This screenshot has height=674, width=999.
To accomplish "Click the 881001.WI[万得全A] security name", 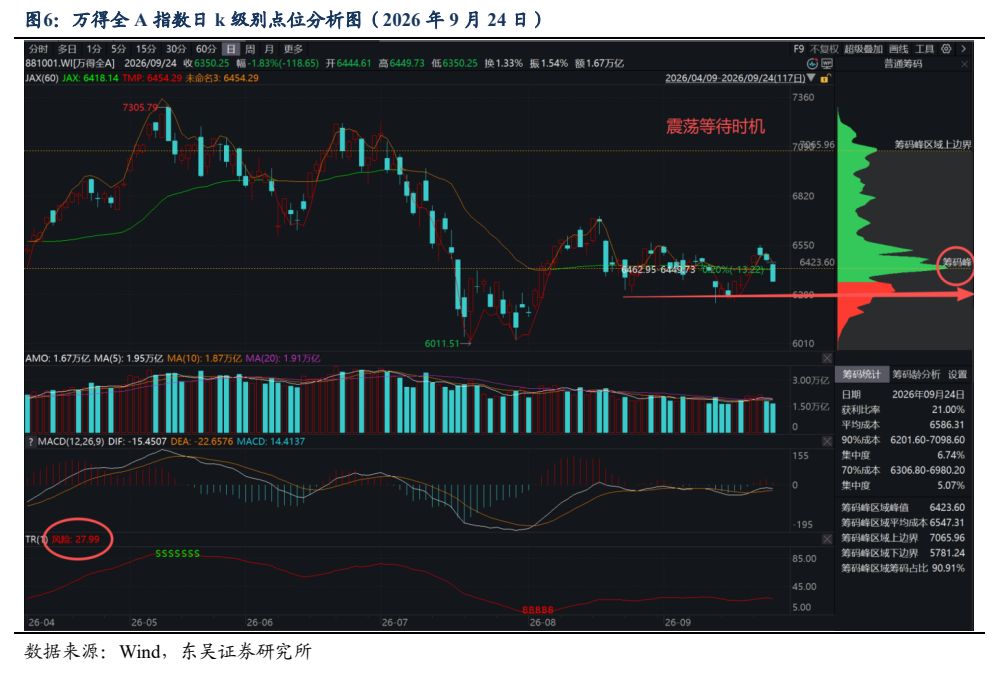I will pyautogui.click(x=70, y=64).
